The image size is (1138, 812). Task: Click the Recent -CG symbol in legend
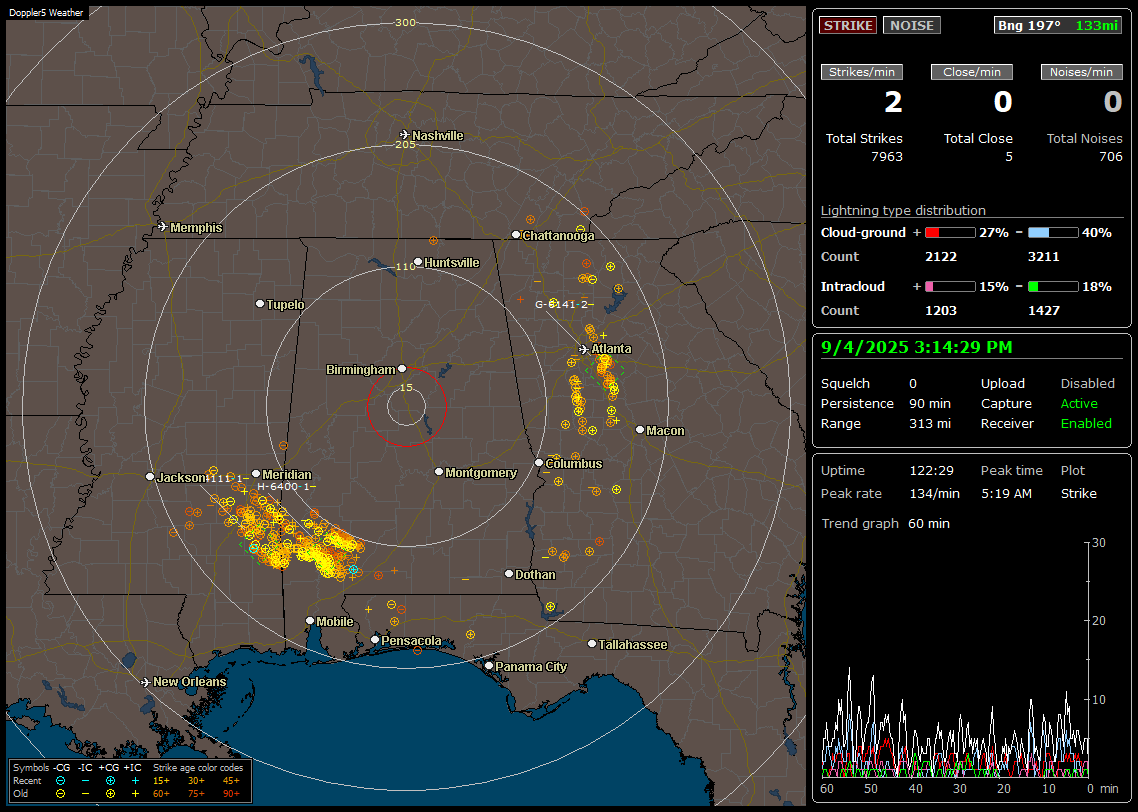click(61, 781)
